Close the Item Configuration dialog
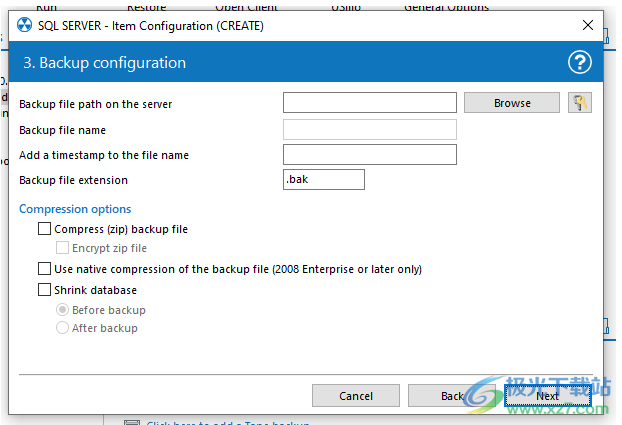The image size is (622, 425). coord(587,25)
